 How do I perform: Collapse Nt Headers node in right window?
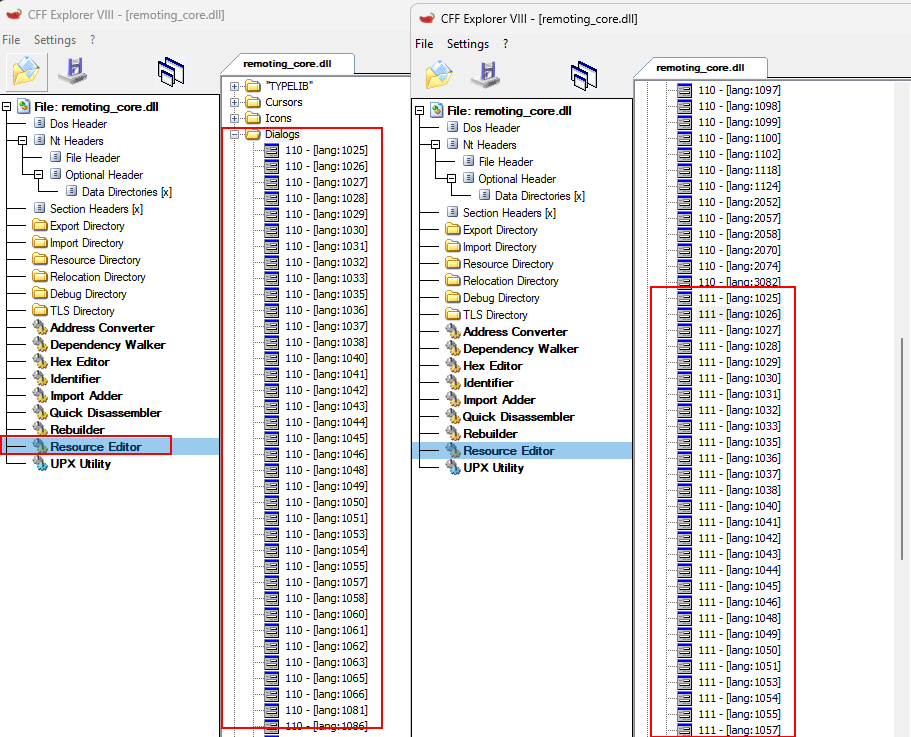tap(435, 145)
